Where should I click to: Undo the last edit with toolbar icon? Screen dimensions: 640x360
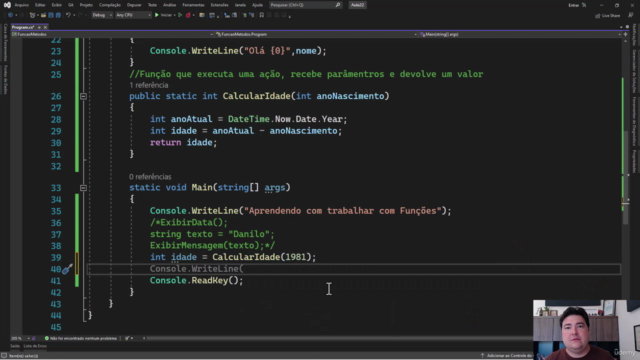pyautogui.click(x=68, y=15)
